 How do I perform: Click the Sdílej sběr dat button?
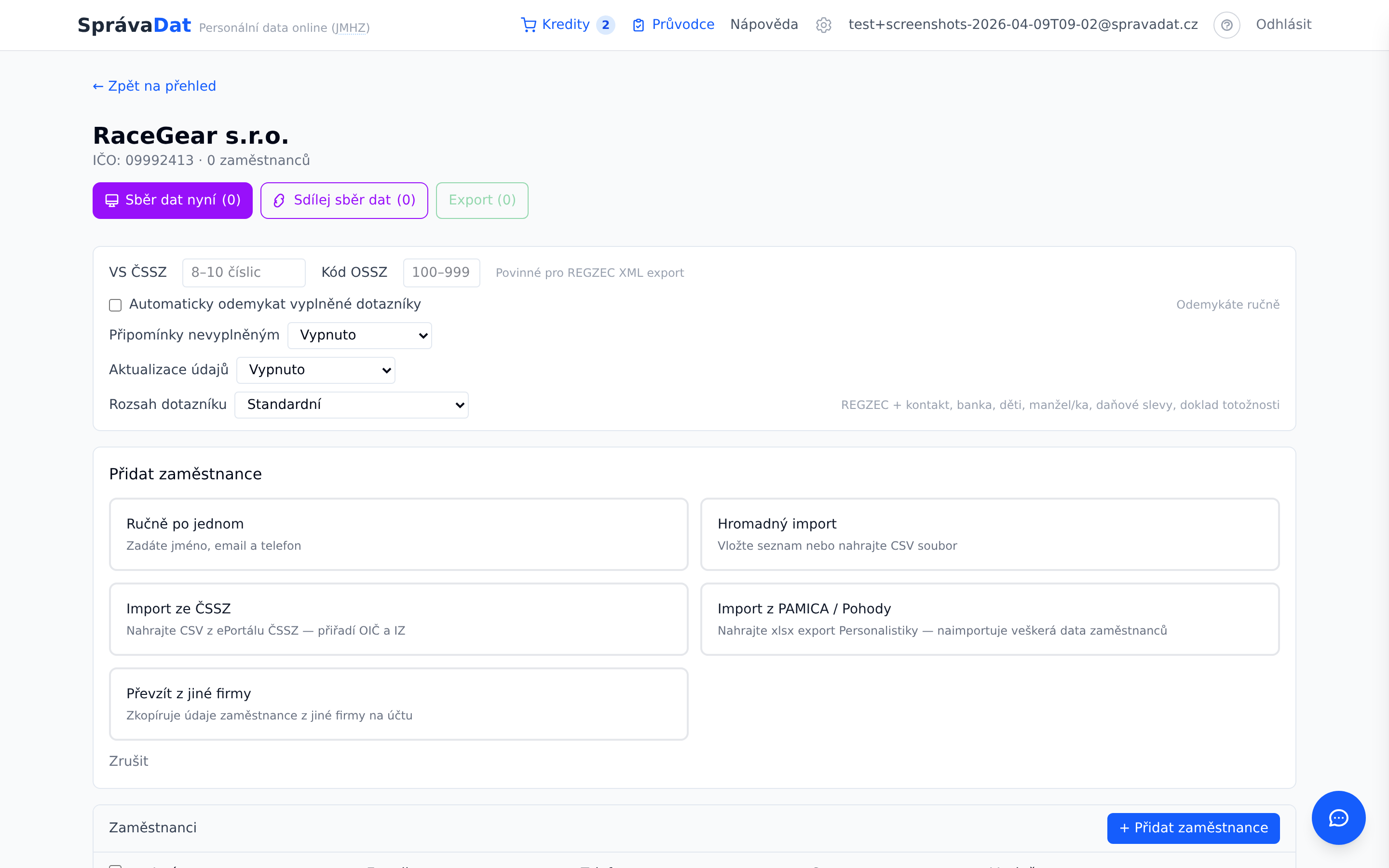coord(344,200)
